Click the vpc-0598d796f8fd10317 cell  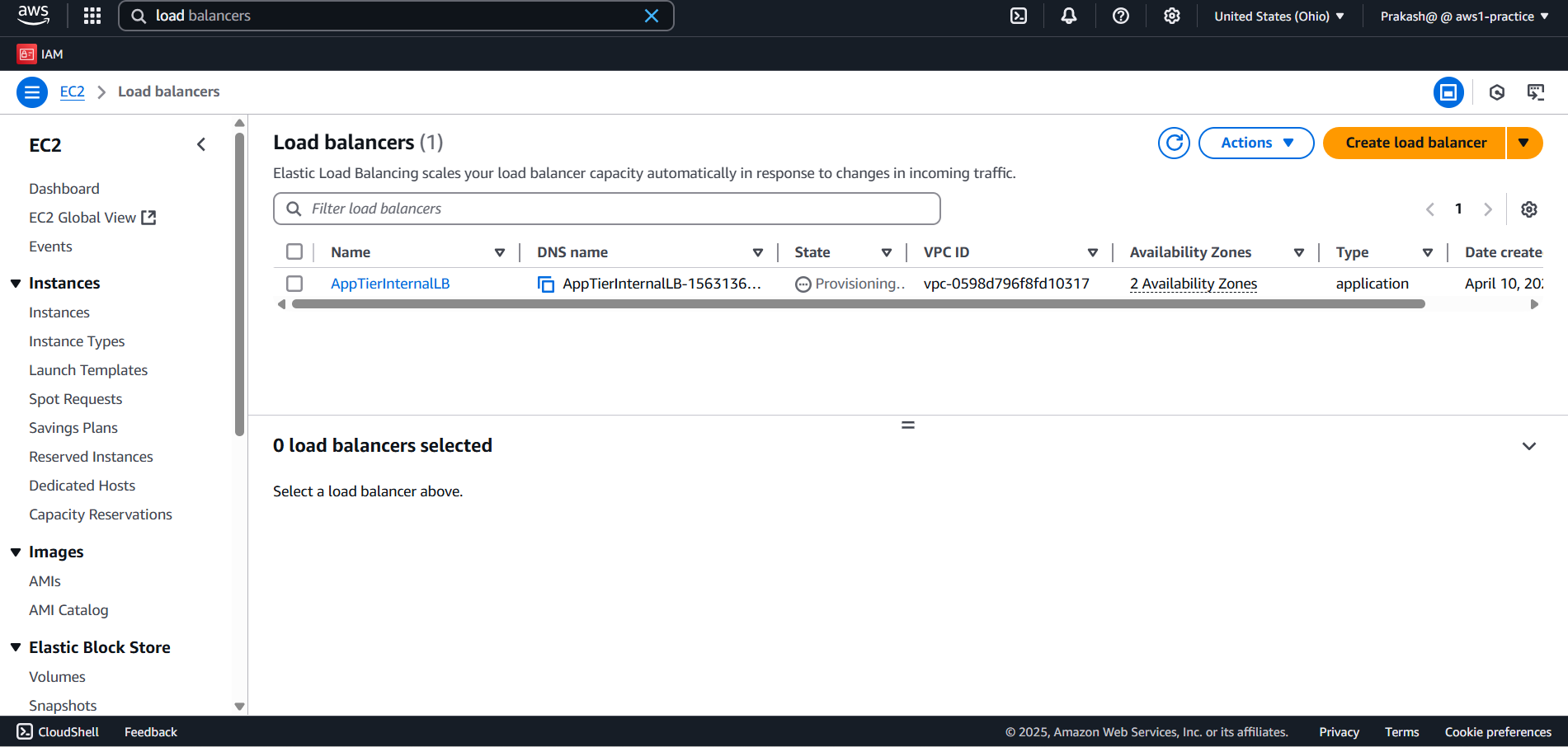coord(1006,284)
